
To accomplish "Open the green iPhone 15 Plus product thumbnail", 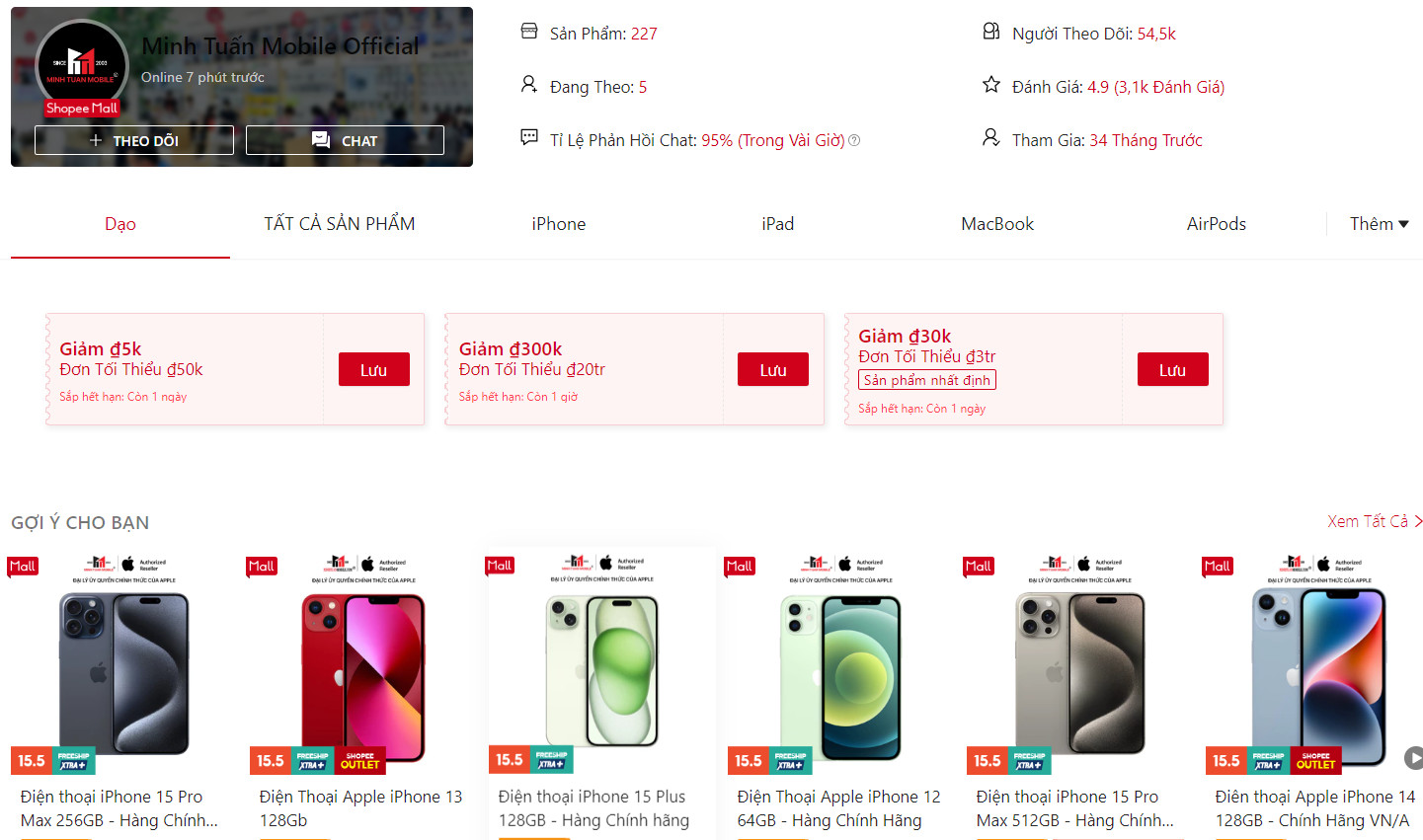I will click(602, 661).
